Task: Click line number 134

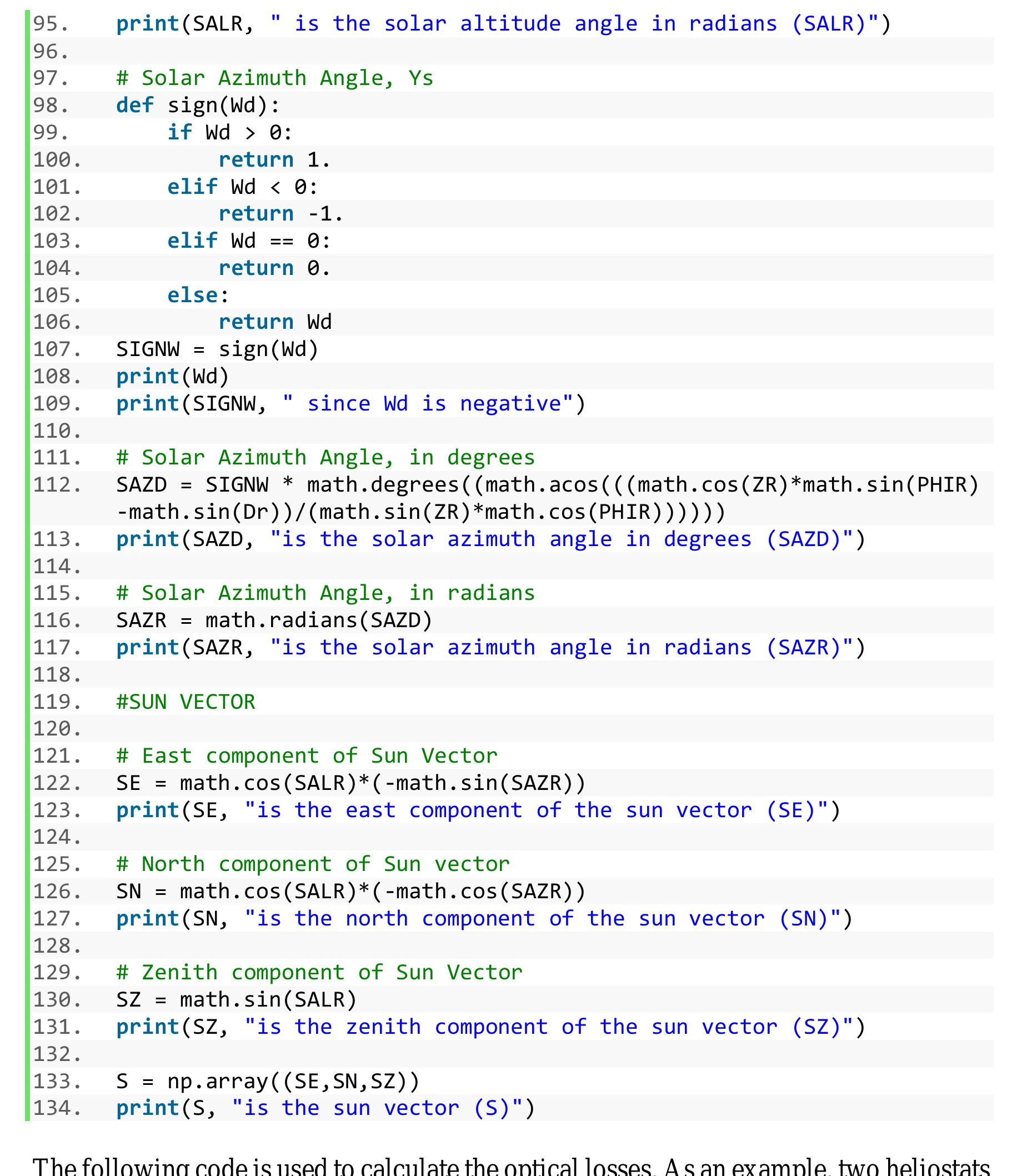Action: (57, 1108)
